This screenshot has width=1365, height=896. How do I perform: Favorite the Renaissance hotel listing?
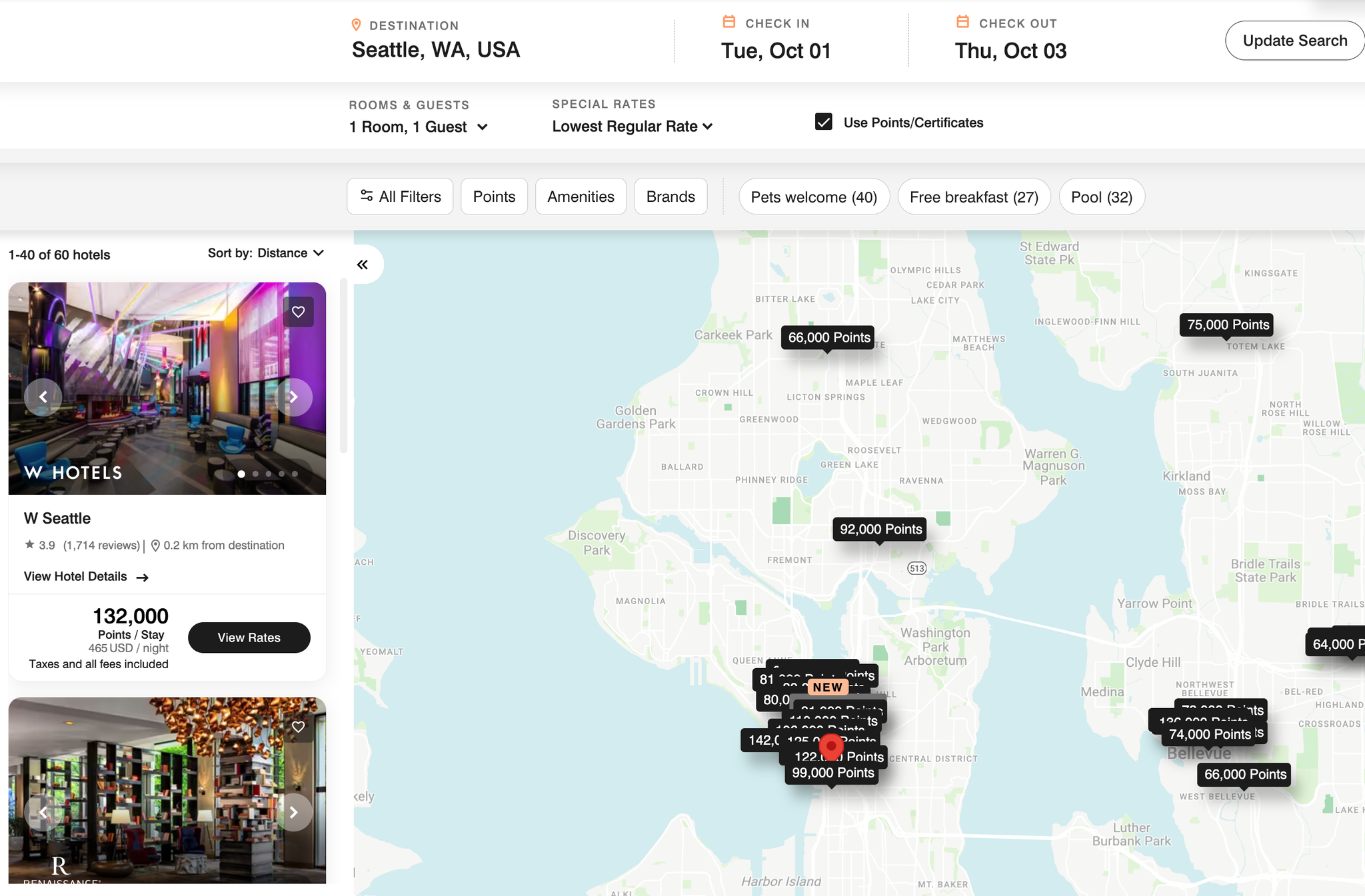(298, 727)
